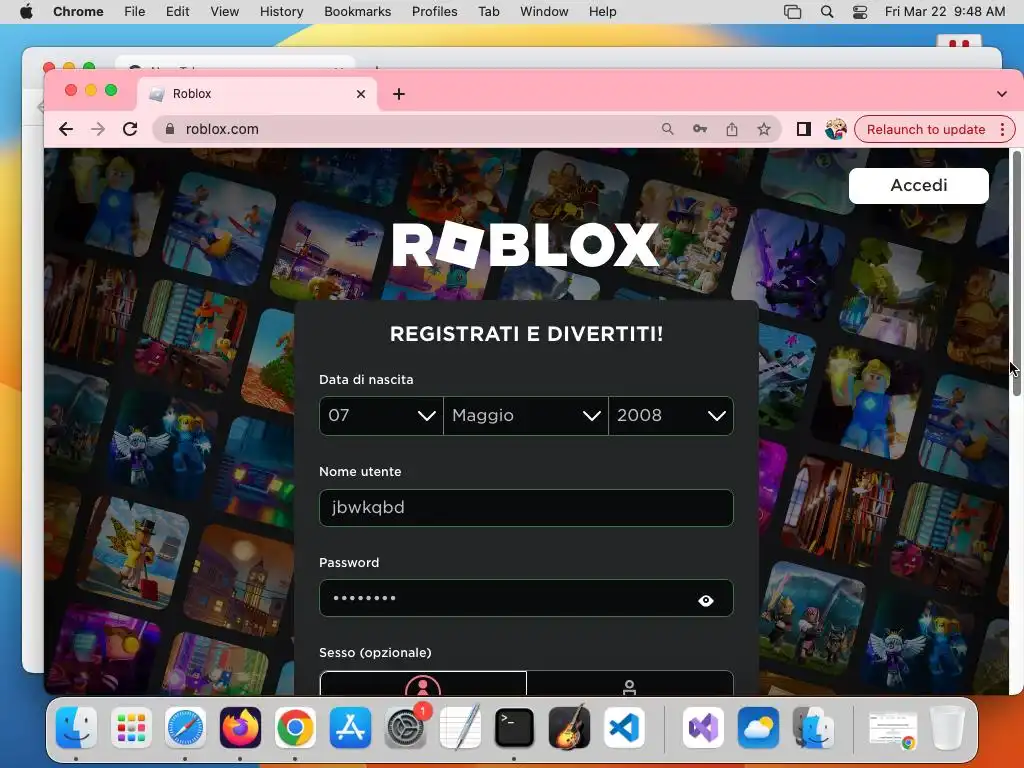Open Terminal from the dock

(515, 728)
